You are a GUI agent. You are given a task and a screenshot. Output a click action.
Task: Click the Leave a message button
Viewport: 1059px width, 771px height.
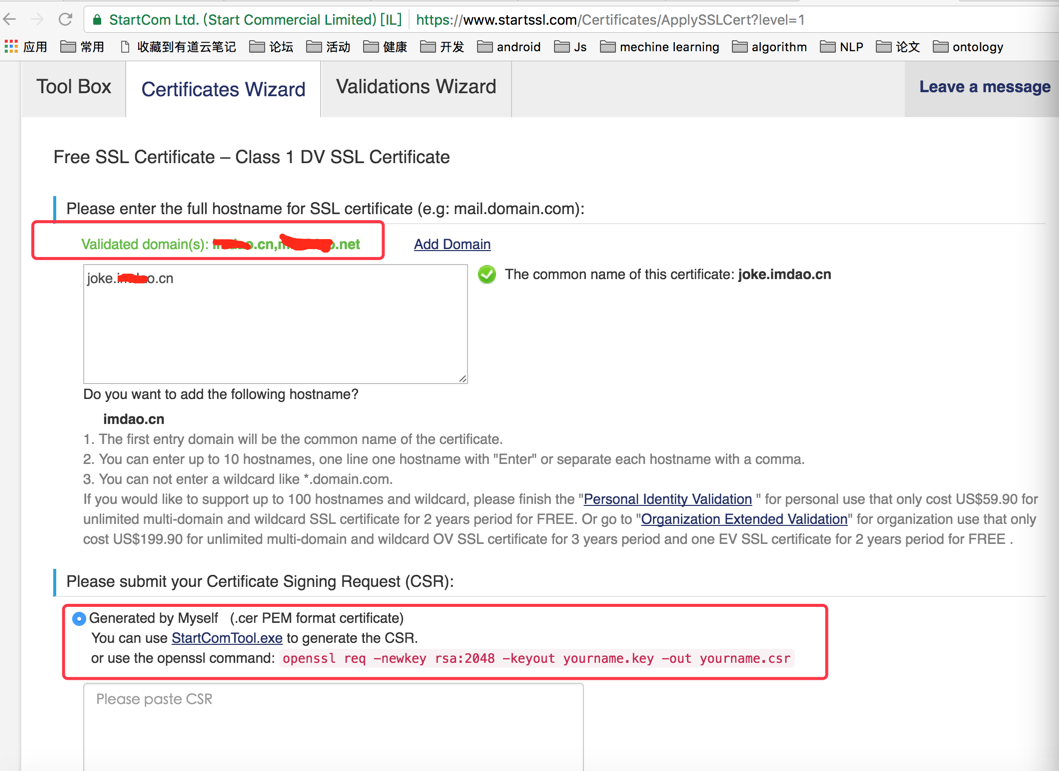point(984,87)
